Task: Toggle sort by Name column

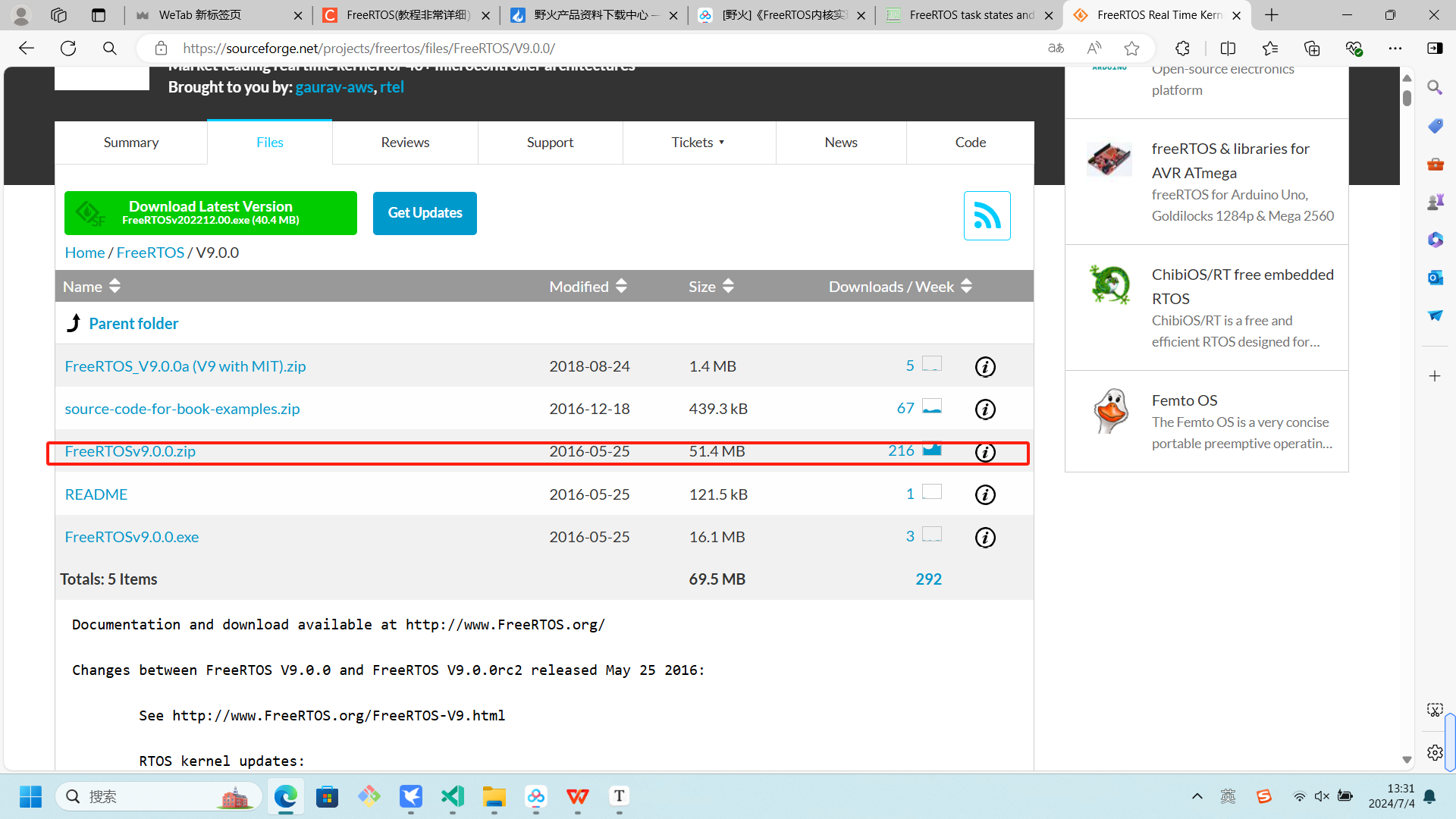Action: point(115,287)
